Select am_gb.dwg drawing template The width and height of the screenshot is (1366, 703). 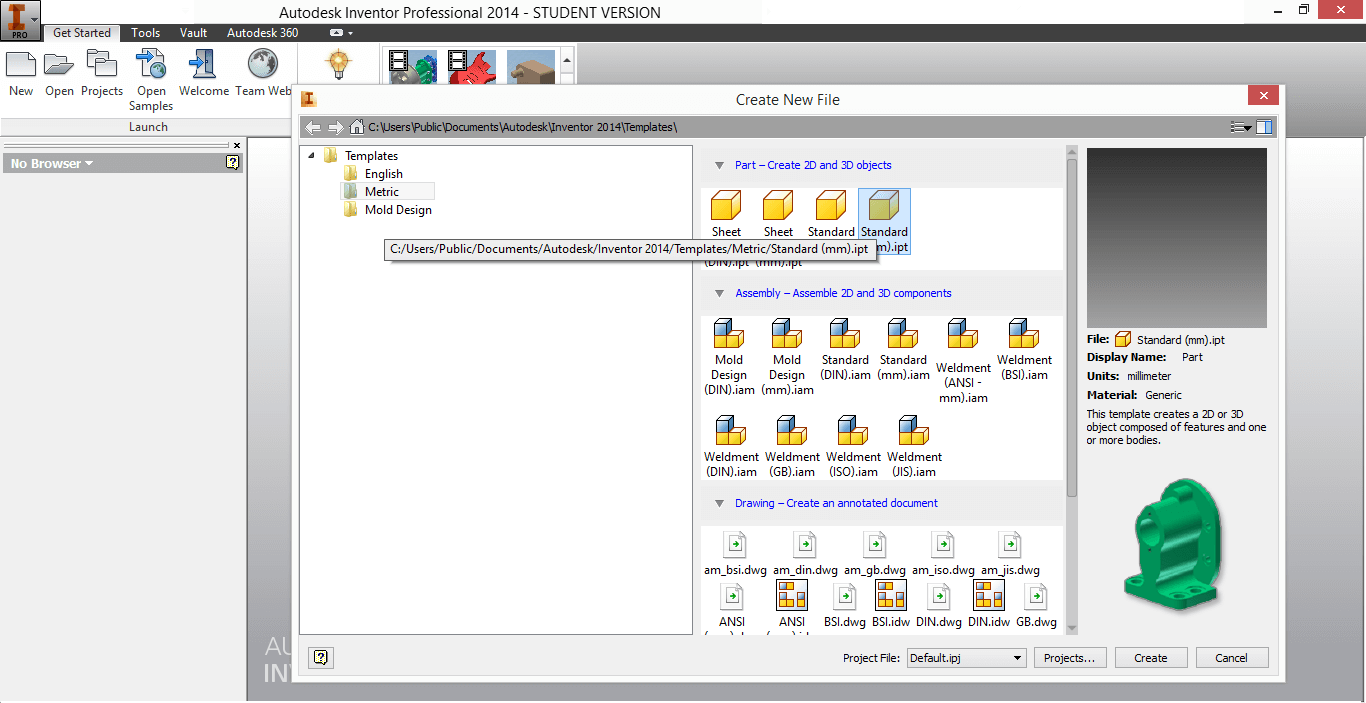click(x=875, y=554)
